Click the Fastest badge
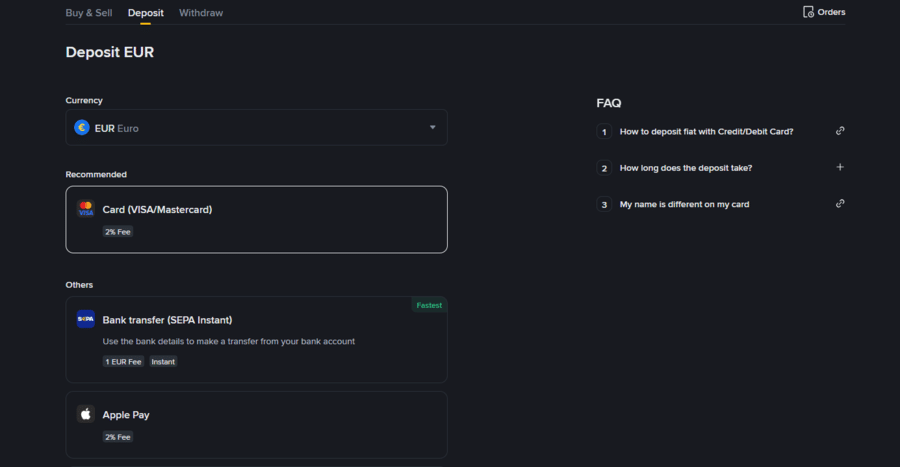The width and height of the screenshot is (900, 467). (x=429, y=305)
